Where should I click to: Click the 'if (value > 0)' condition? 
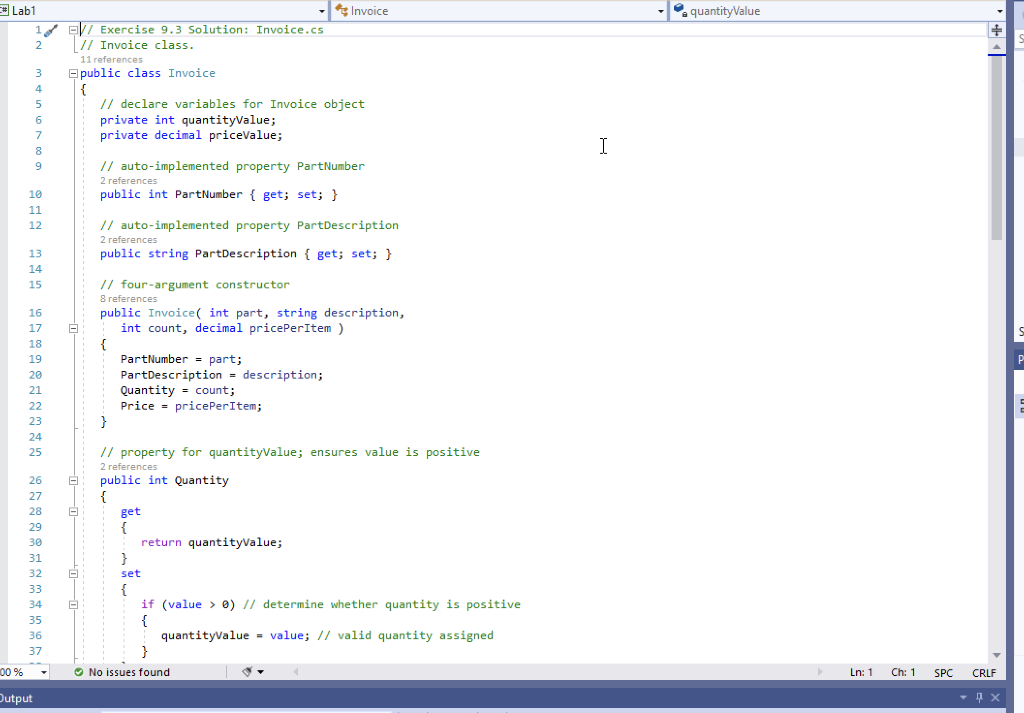tap(188, 605)
